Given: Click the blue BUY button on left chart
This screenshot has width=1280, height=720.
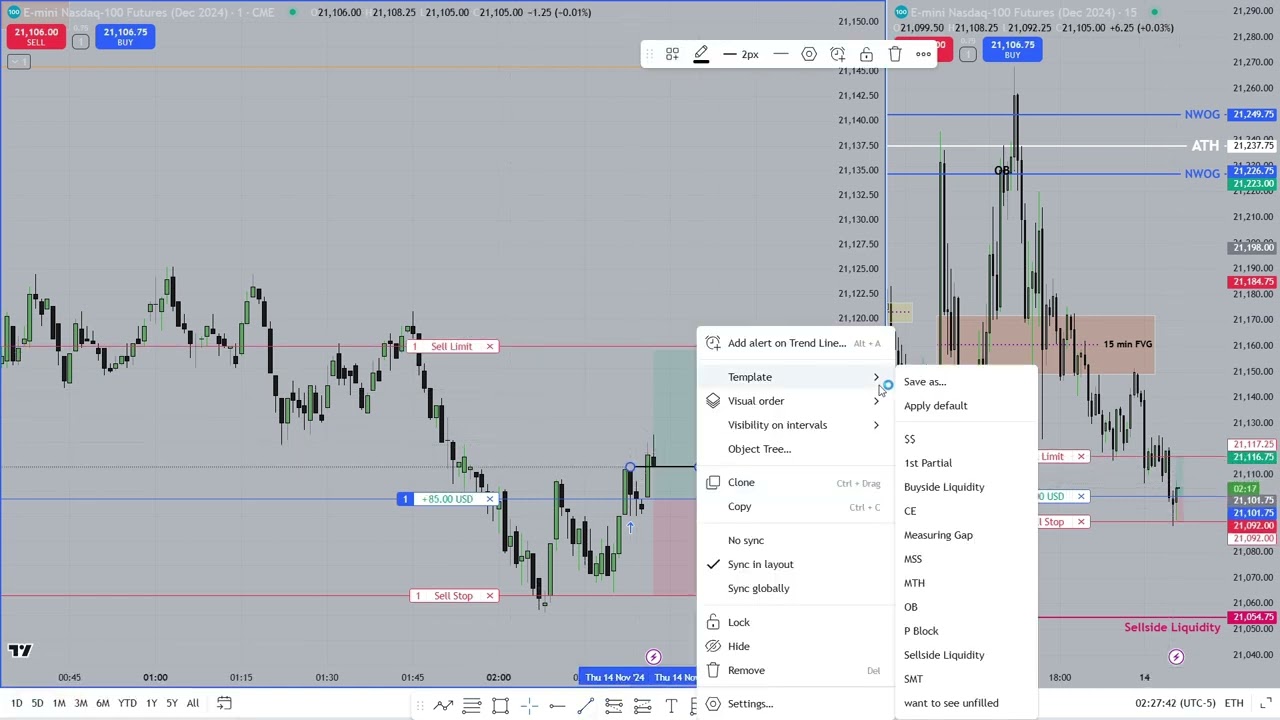Looking at the screenshot, I should point(125,37).
